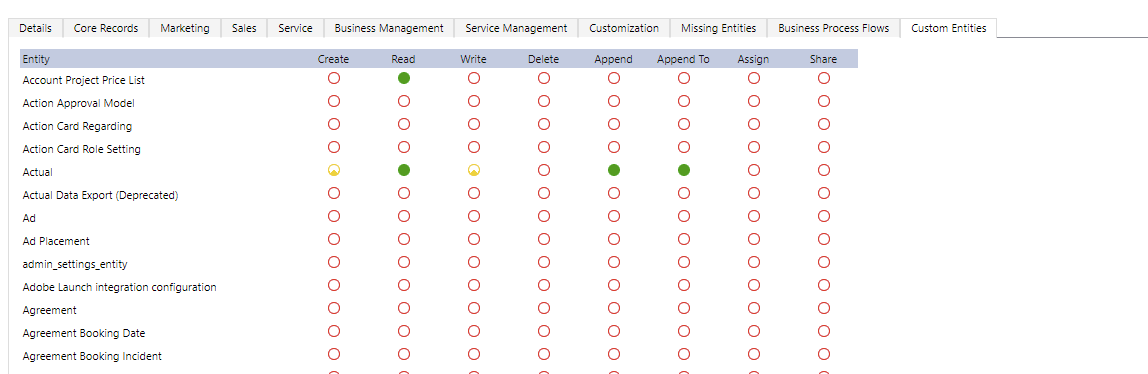Select the Service Management tab
The width and height of the screenshot is (1148, 374).
point(516,28)
